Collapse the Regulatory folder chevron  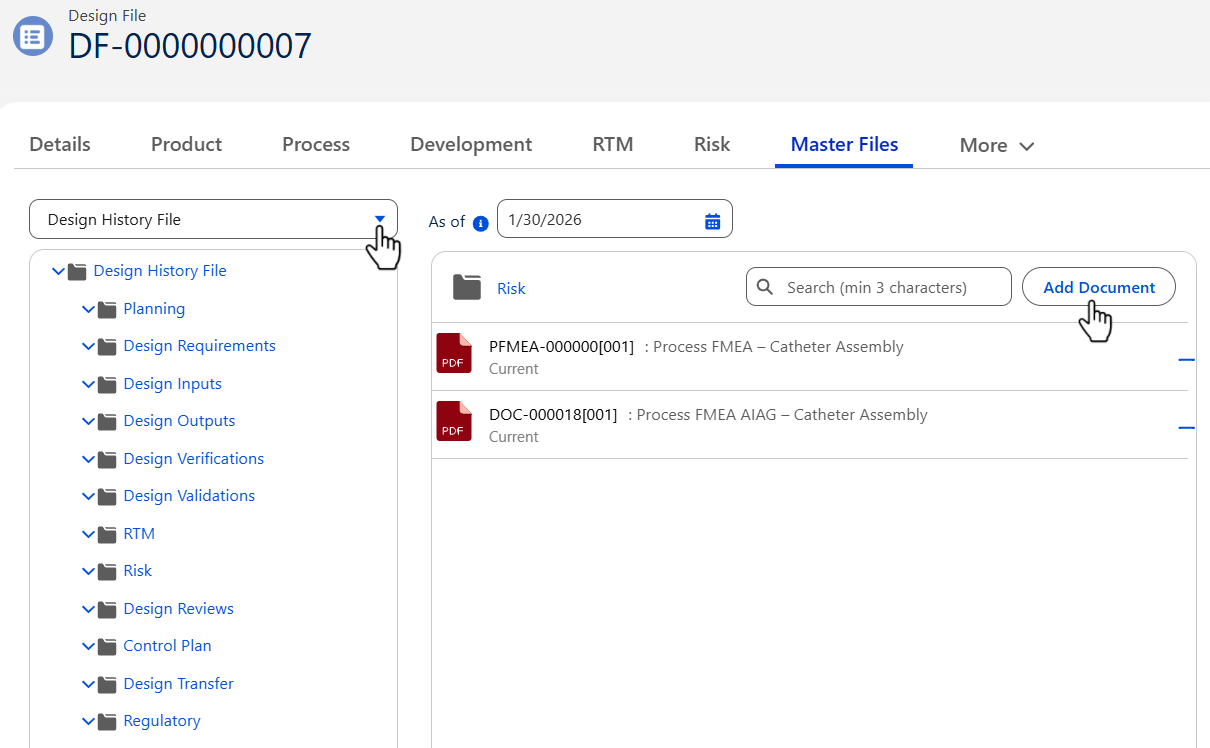pyautogui.click(x=88, y=721)
